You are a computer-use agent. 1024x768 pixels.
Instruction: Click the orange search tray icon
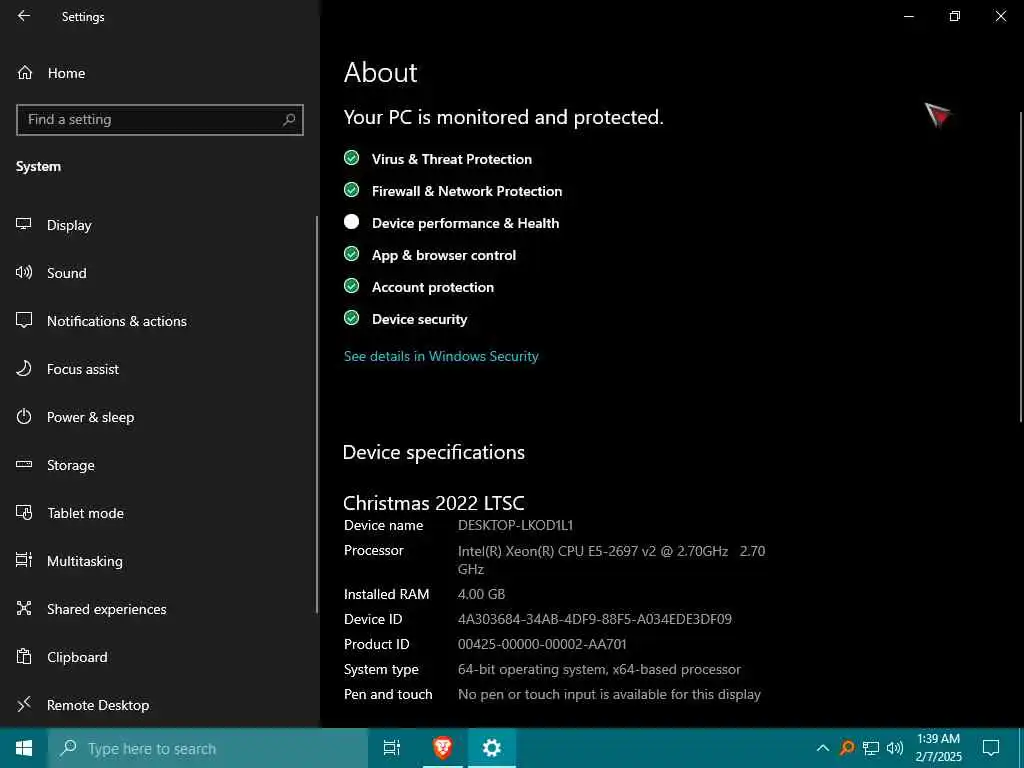click(847, 748)
